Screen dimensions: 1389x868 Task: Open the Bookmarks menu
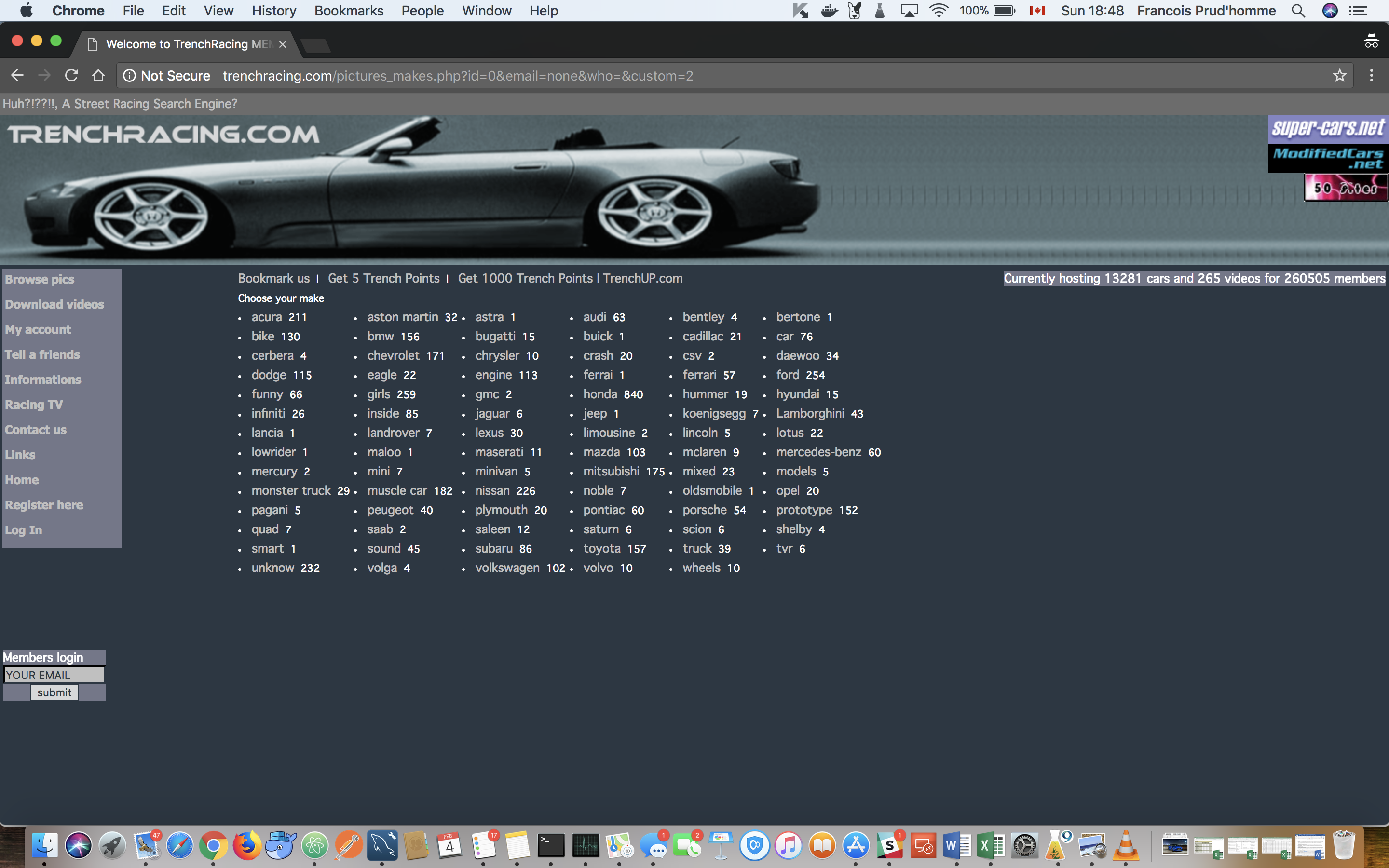(349, 10)
